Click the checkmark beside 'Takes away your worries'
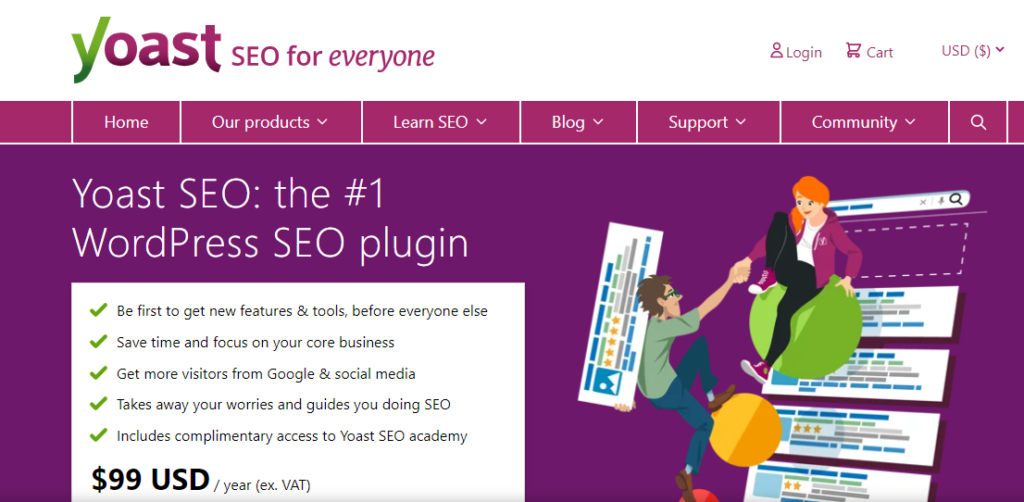1024x502 pixels. 99,403
